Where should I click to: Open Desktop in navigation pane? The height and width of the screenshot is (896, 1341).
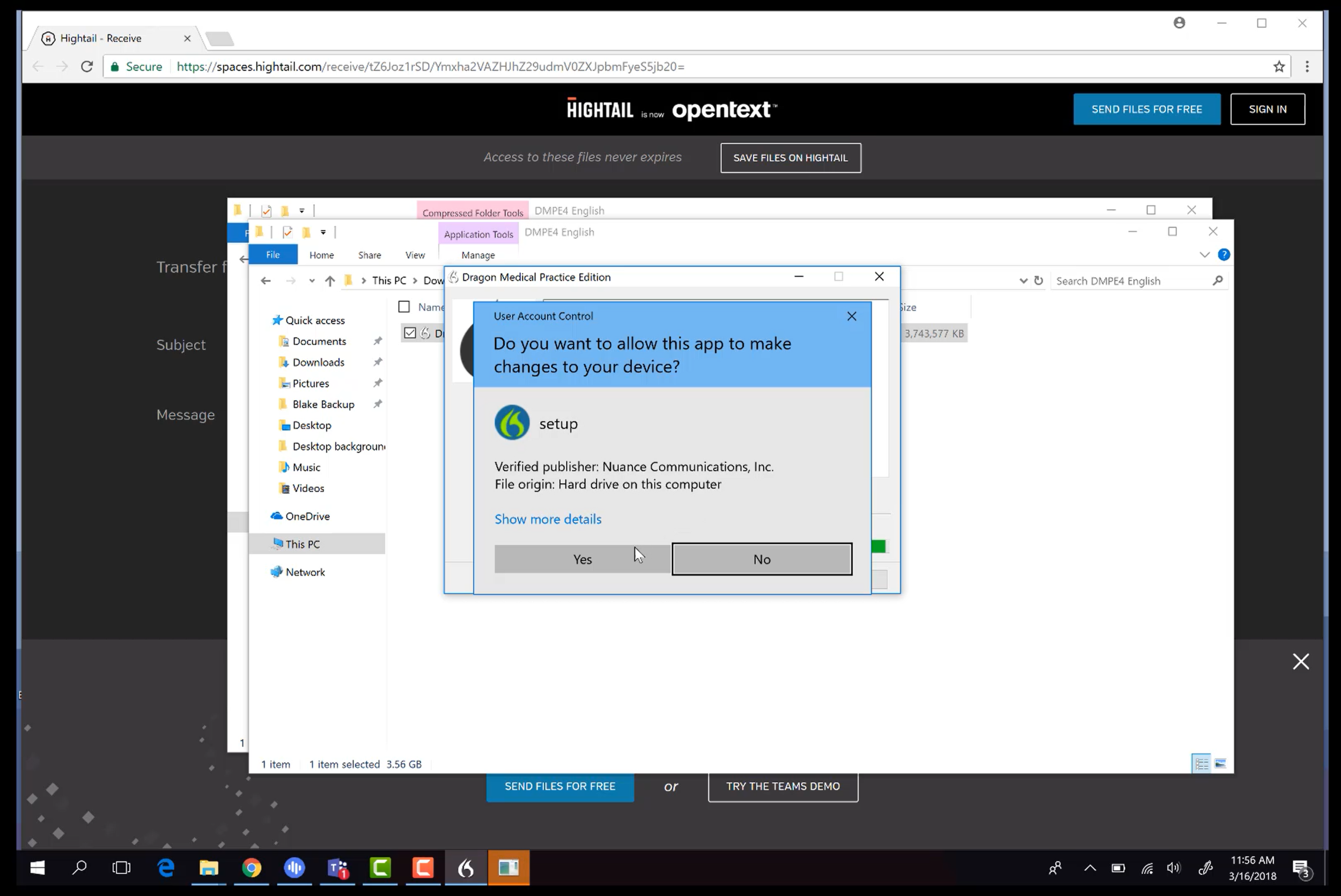(x=312, y=425)
